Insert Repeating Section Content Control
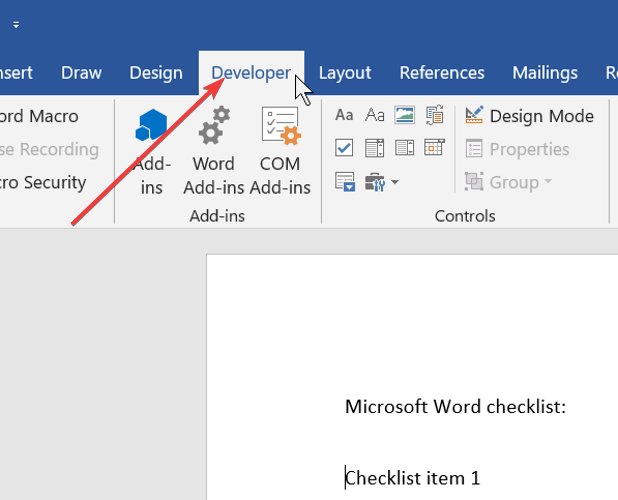Screen dimensions: 618x500 point(344,182)
